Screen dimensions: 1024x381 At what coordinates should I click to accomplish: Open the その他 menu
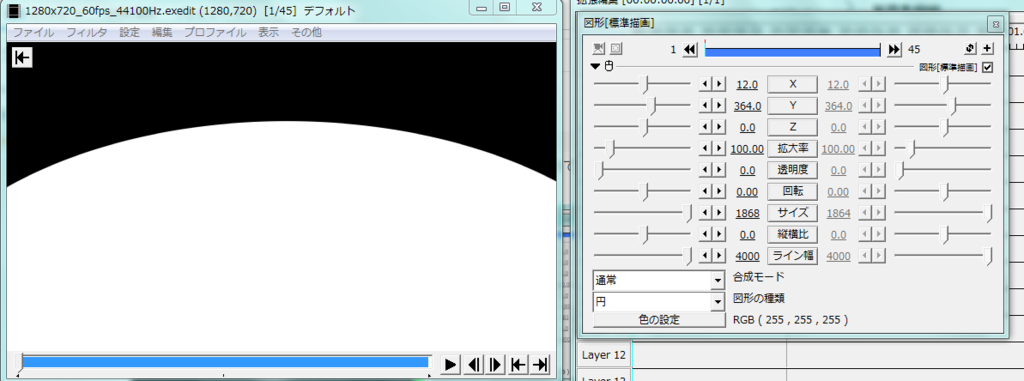[x=306, y=32]
